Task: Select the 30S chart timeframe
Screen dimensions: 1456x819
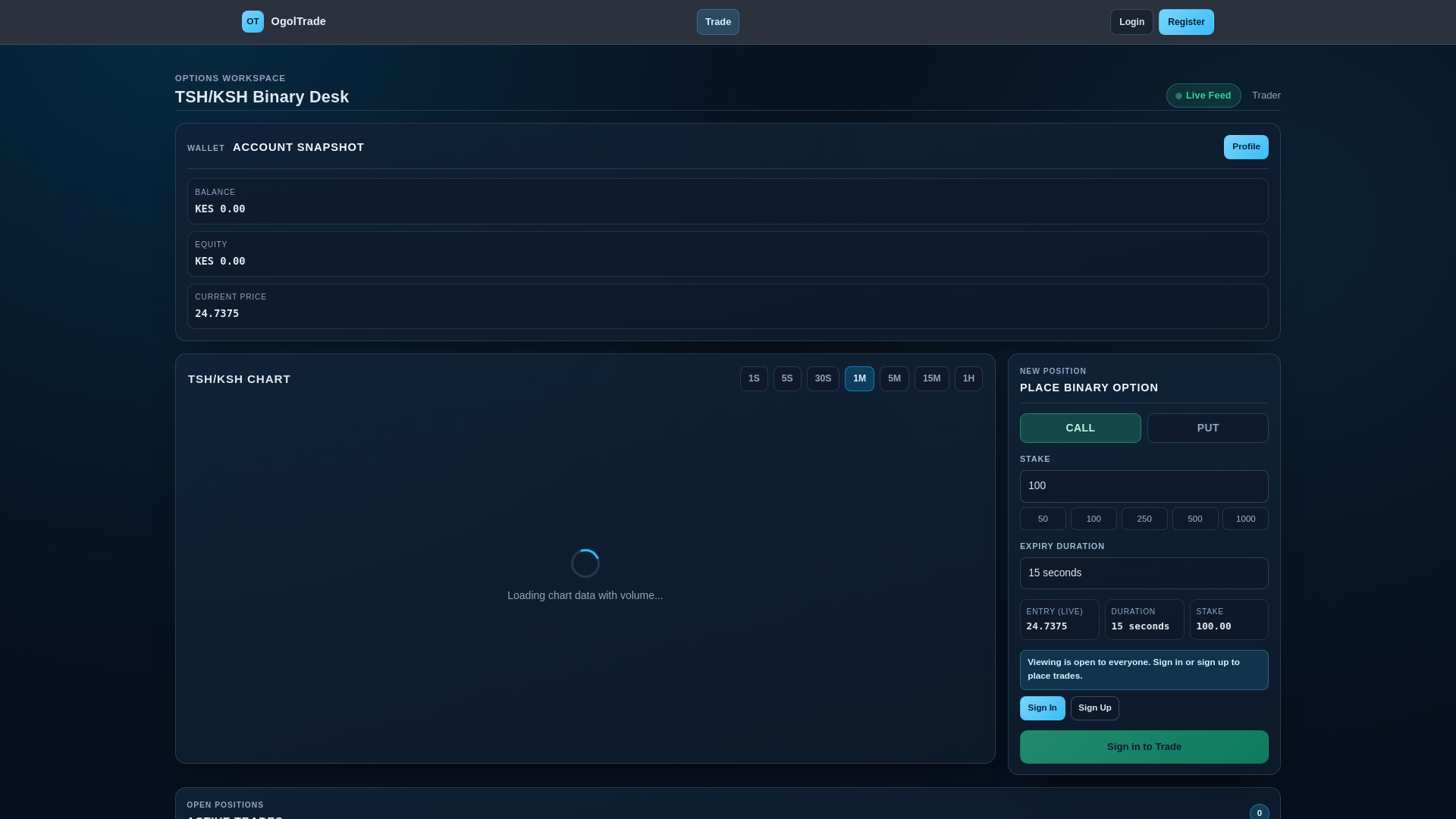Action: coord(823,378)
